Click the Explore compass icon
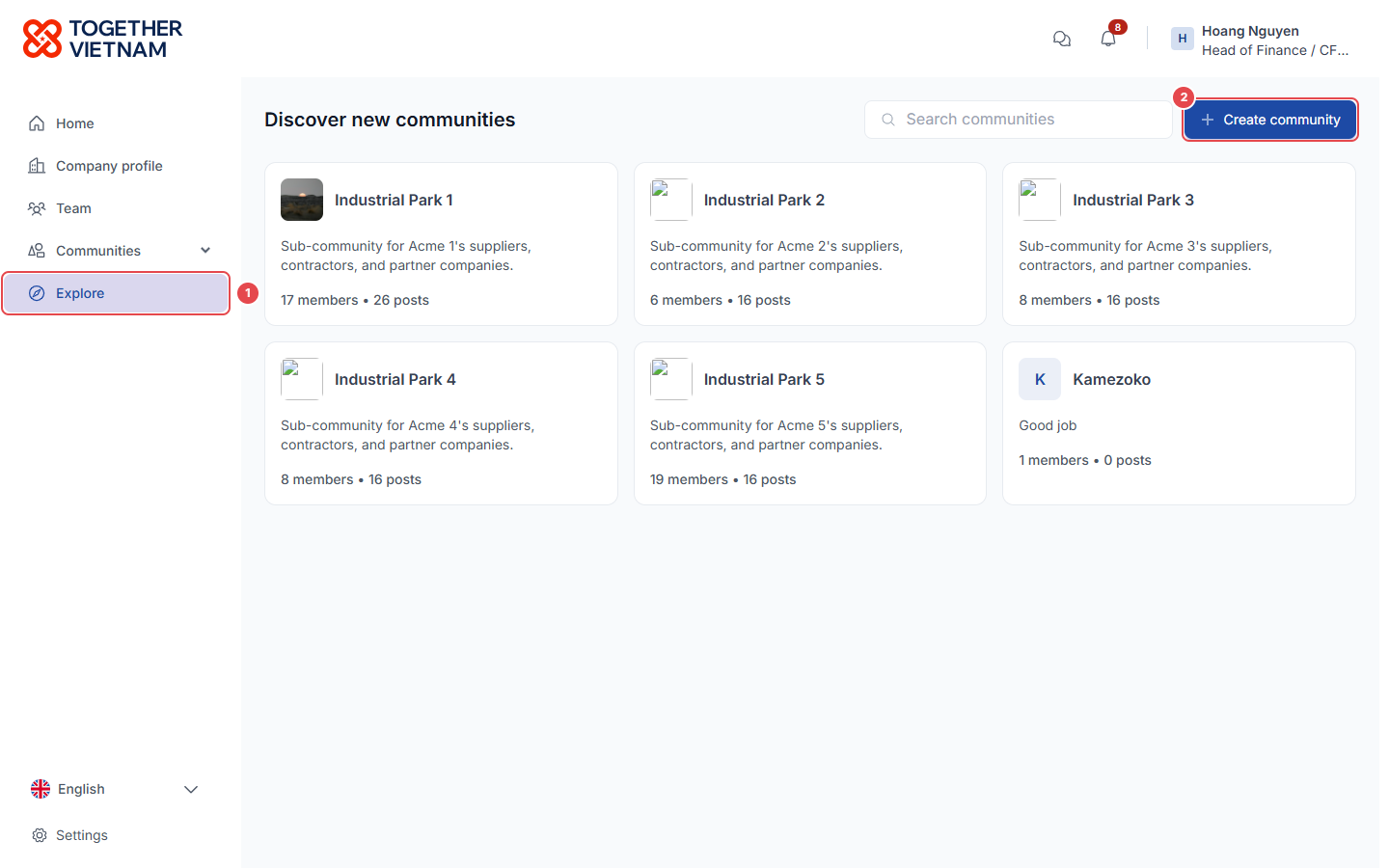The image size is (1389, 868). [x=37, y=293]
